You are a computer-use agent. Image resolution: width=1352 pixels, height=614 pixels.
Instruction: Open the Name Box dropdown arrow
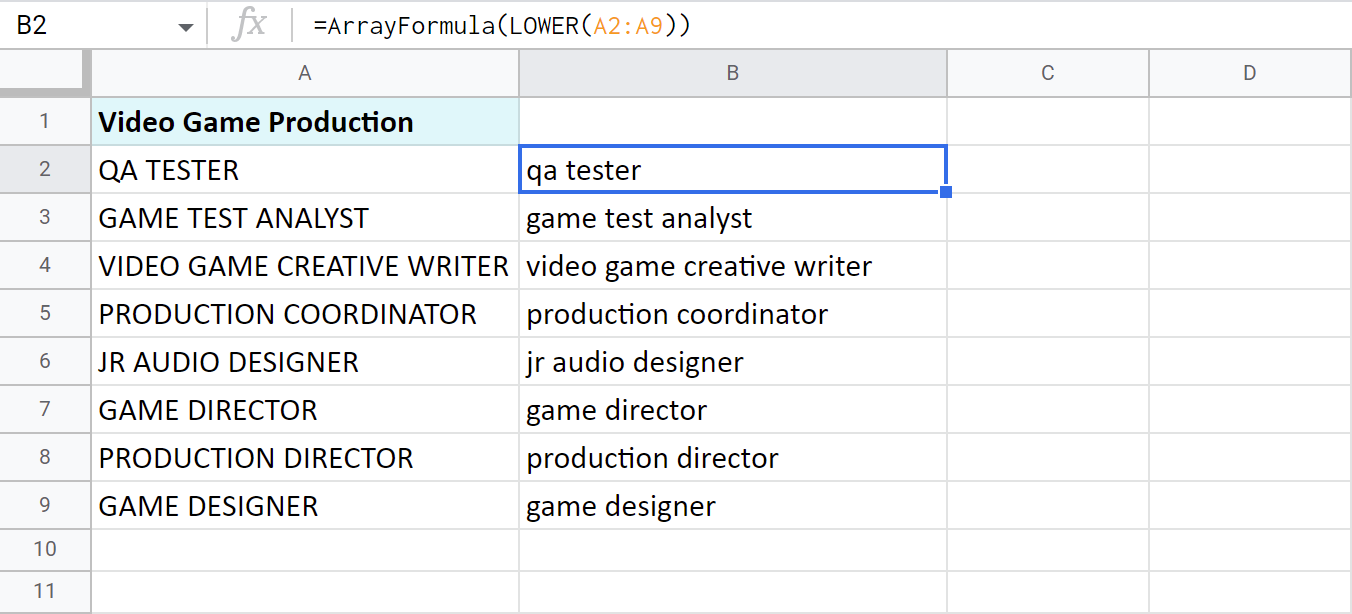pyautogui.click(x=186, y=24)
